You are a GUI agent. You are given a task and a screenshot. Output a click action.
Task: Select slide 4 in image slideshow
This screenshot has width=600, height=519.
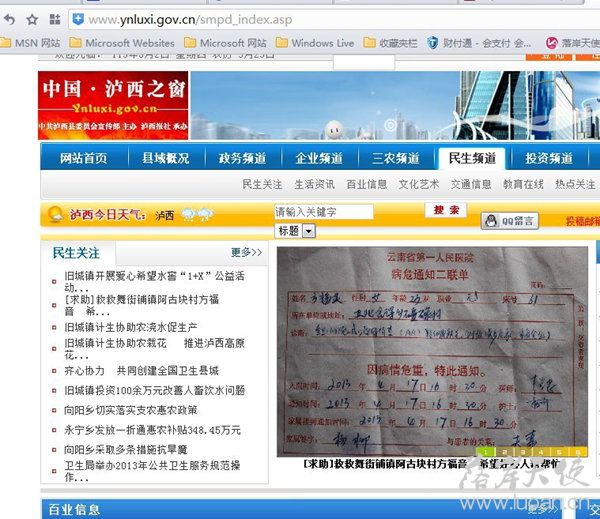point(541,452)
